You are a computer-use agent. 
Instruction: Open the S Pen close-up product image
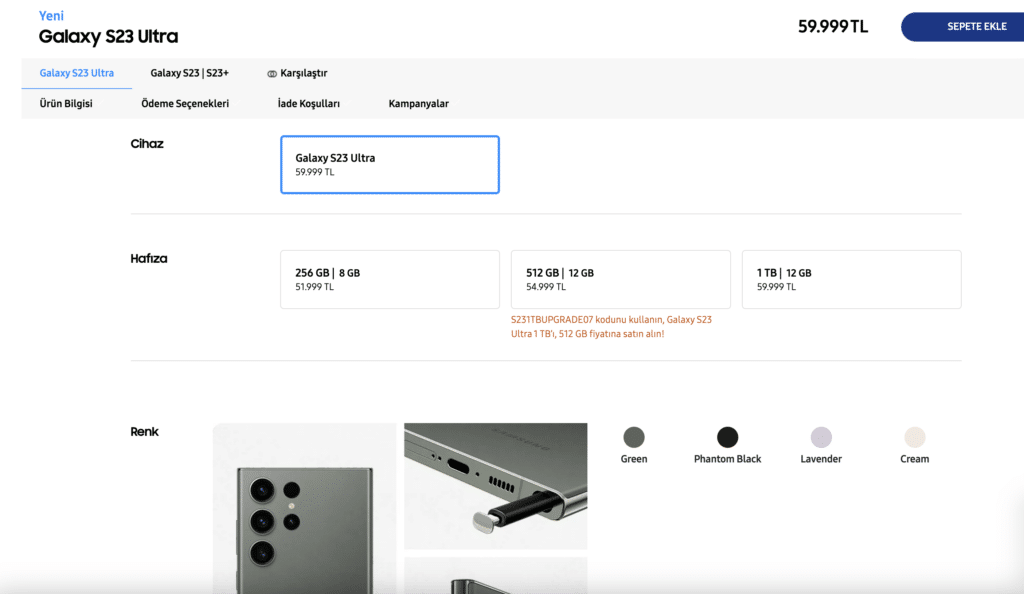(496, 486)
